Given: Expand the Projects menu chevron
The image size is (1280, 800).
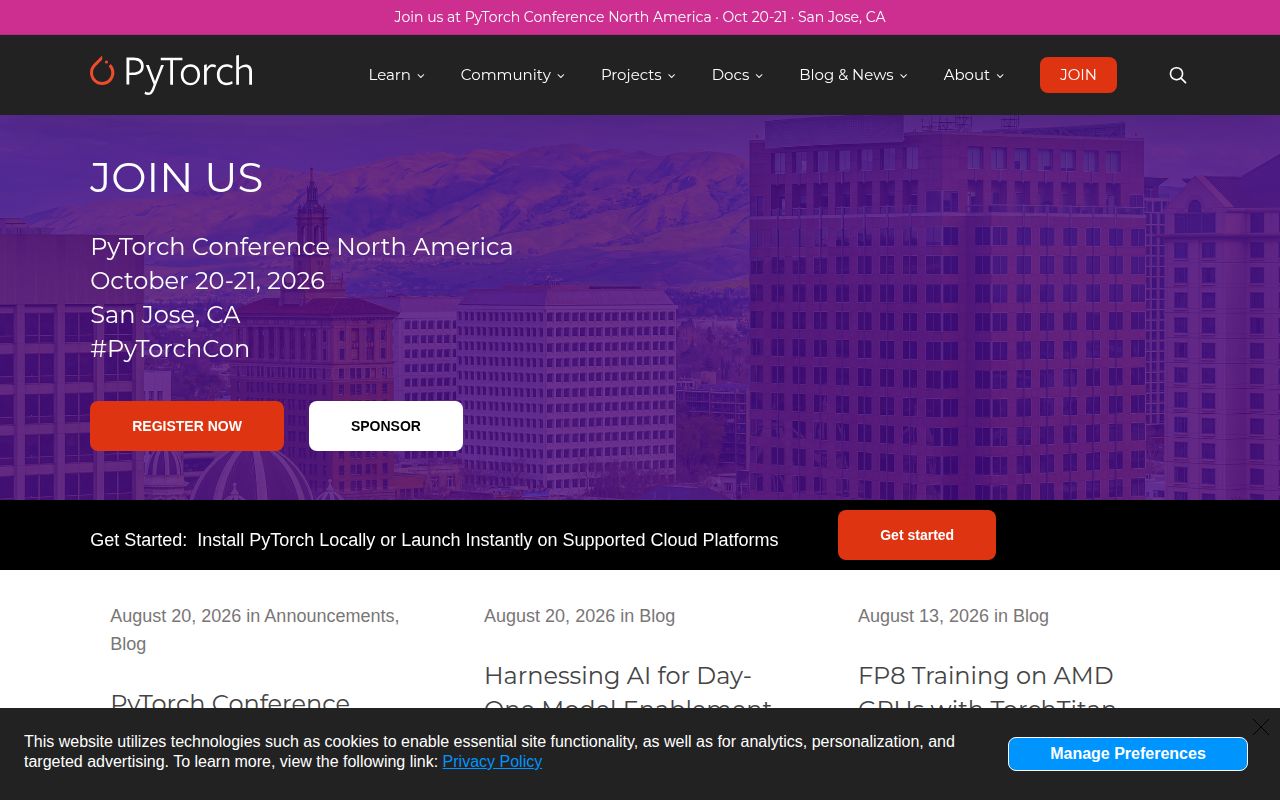Looking at the screenshot, I should (671, 76).
